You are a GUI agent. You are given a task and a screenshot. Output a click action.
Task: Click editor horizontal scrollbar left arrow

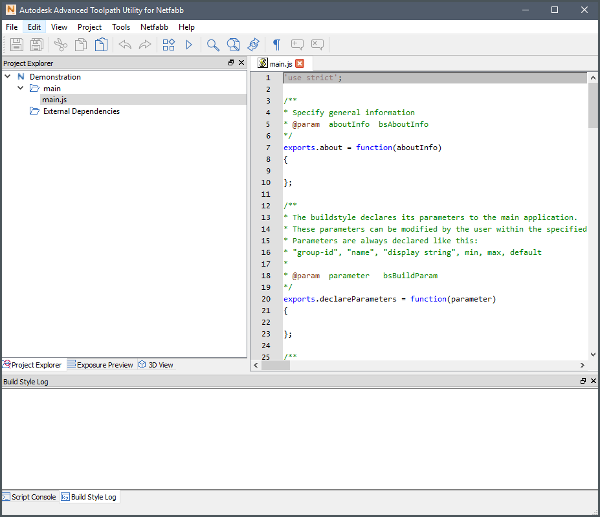point(256,365)
